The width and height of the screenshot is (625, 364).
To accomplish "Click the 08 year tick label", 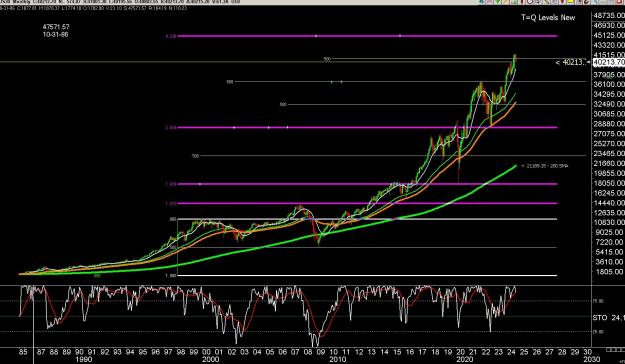I will coord(308,352).
